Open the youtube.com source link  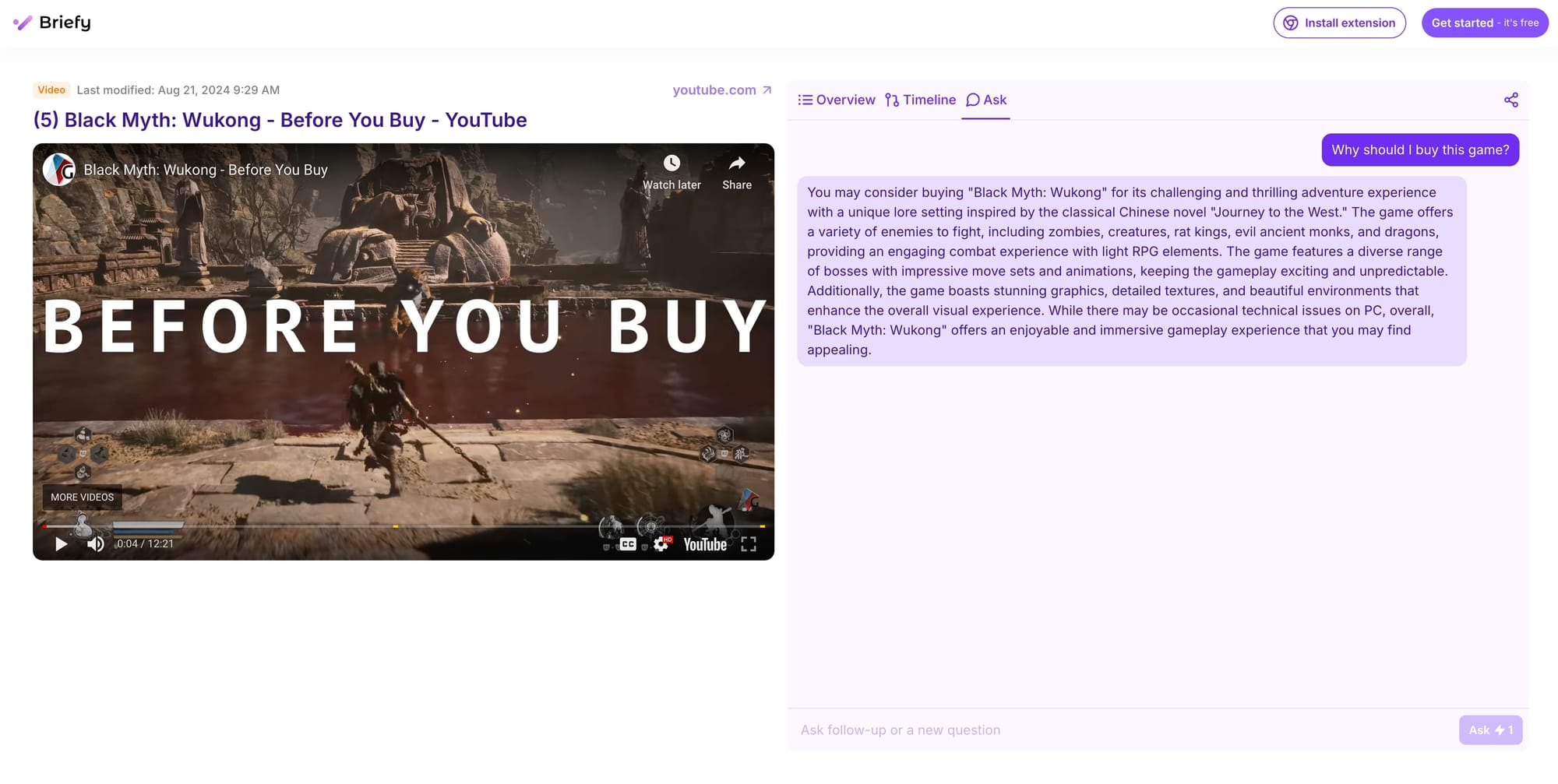click(x=722, y=90)
